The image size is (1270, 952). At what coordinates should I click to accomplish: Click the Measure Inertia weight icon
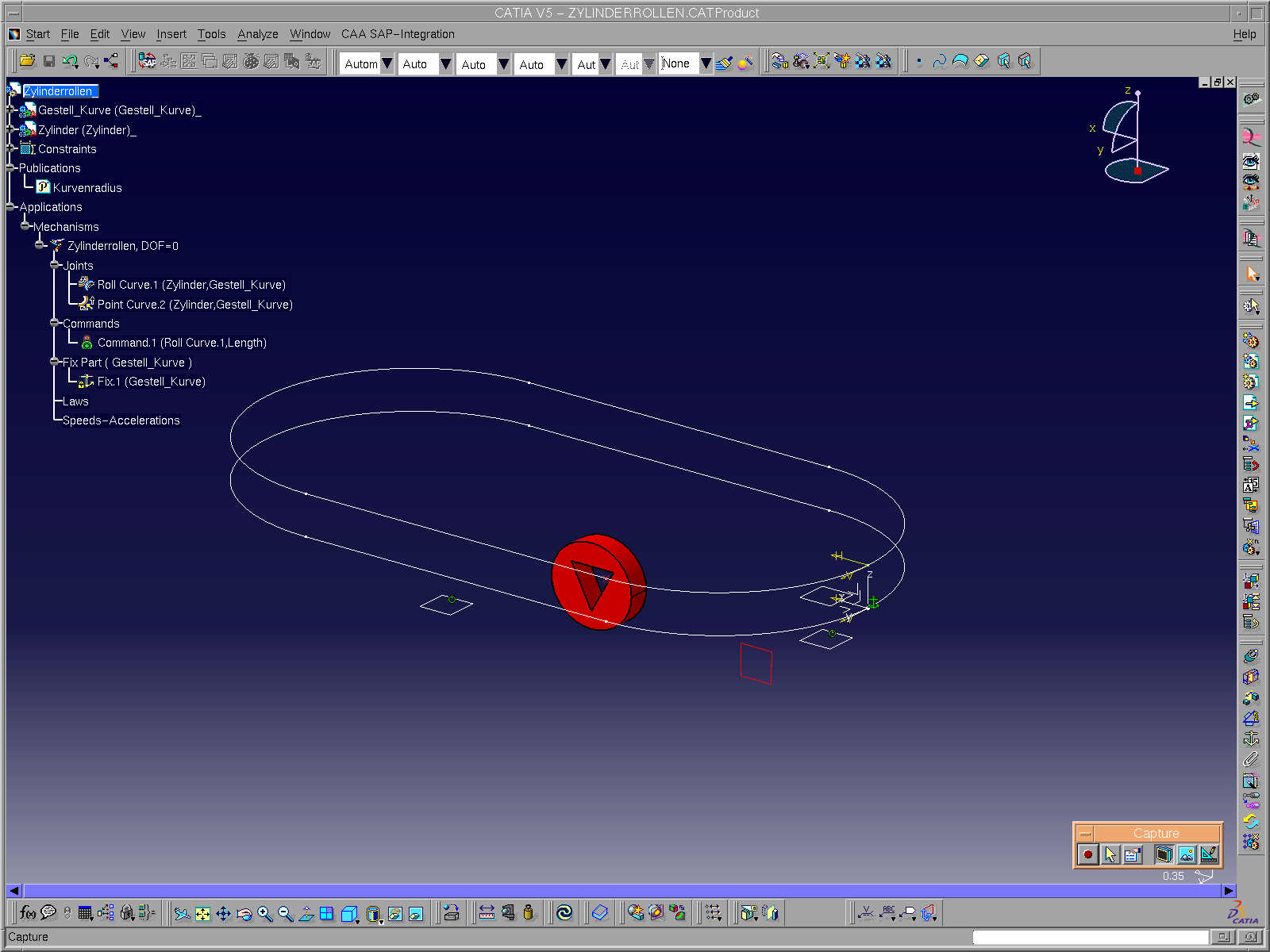[x=528, y=913]
